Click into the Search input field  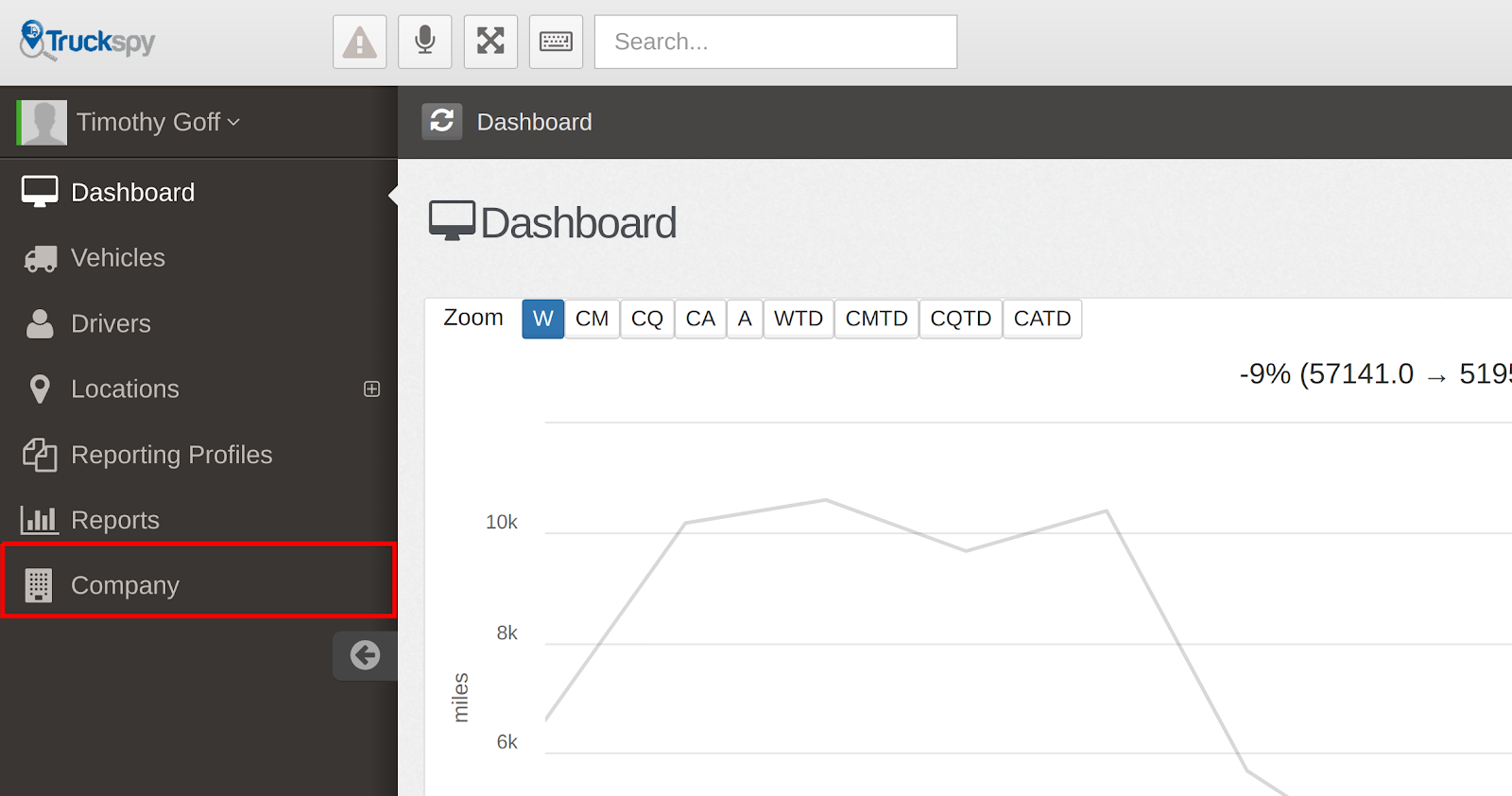point(775,42)
